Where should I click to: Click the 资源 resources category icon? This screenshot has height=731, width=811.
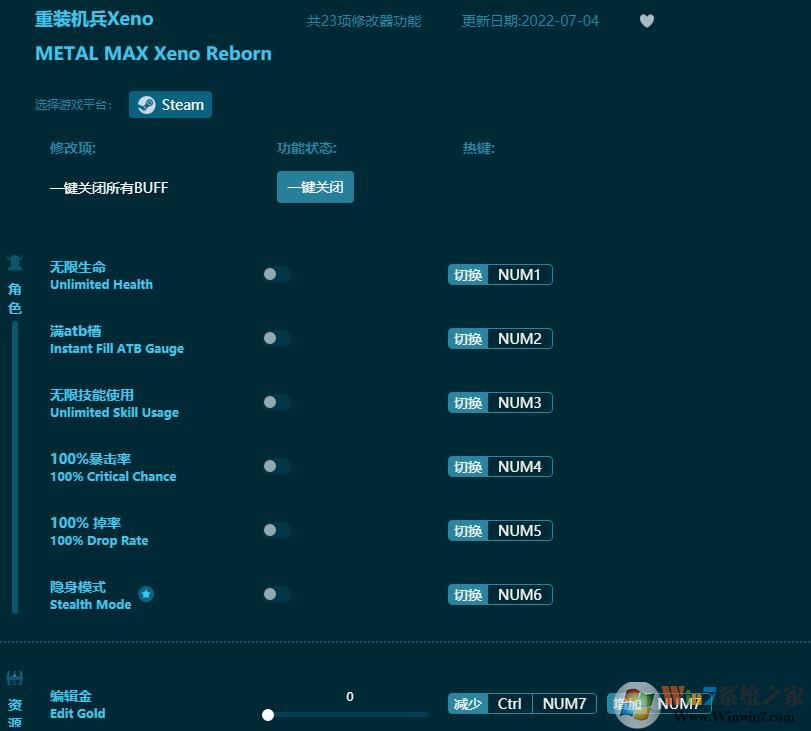[x=14, y=677]
